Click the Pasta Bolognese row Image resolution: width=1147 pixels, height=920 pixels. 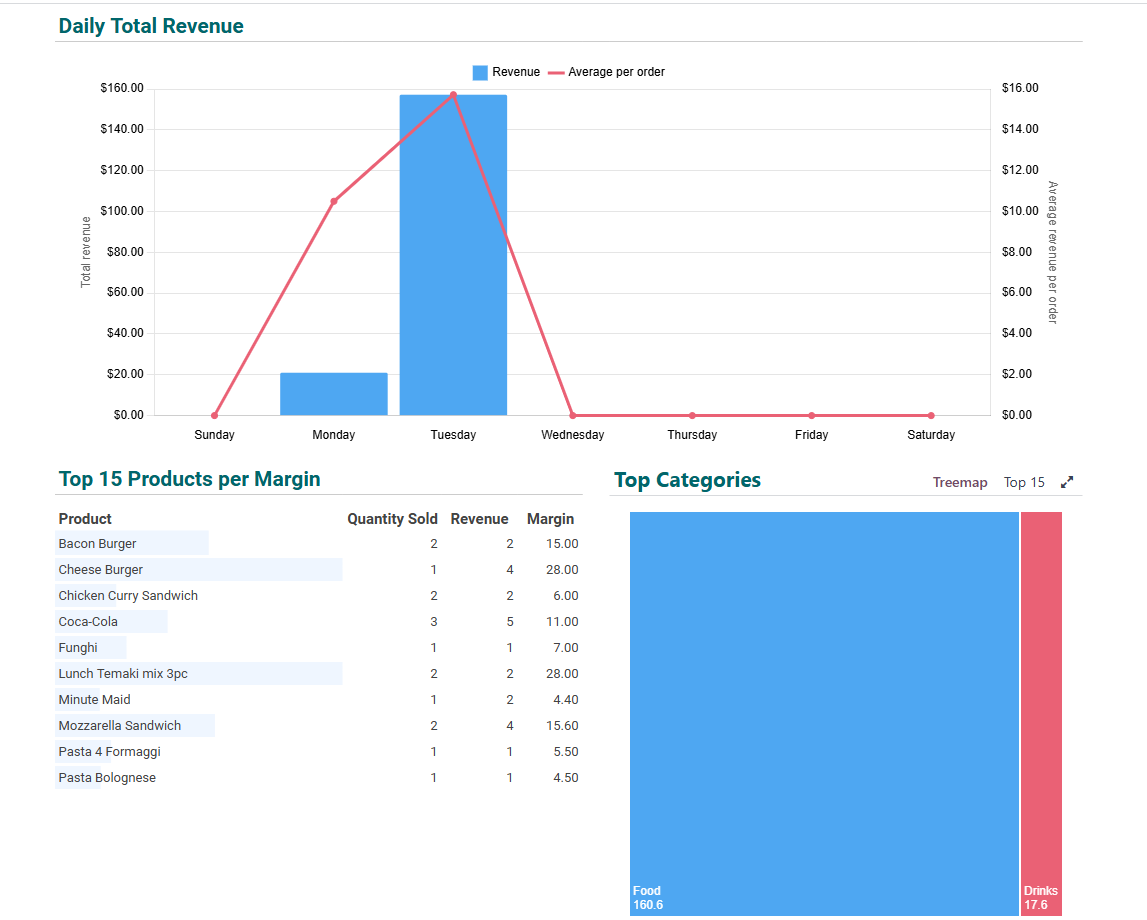pos(107,778)
